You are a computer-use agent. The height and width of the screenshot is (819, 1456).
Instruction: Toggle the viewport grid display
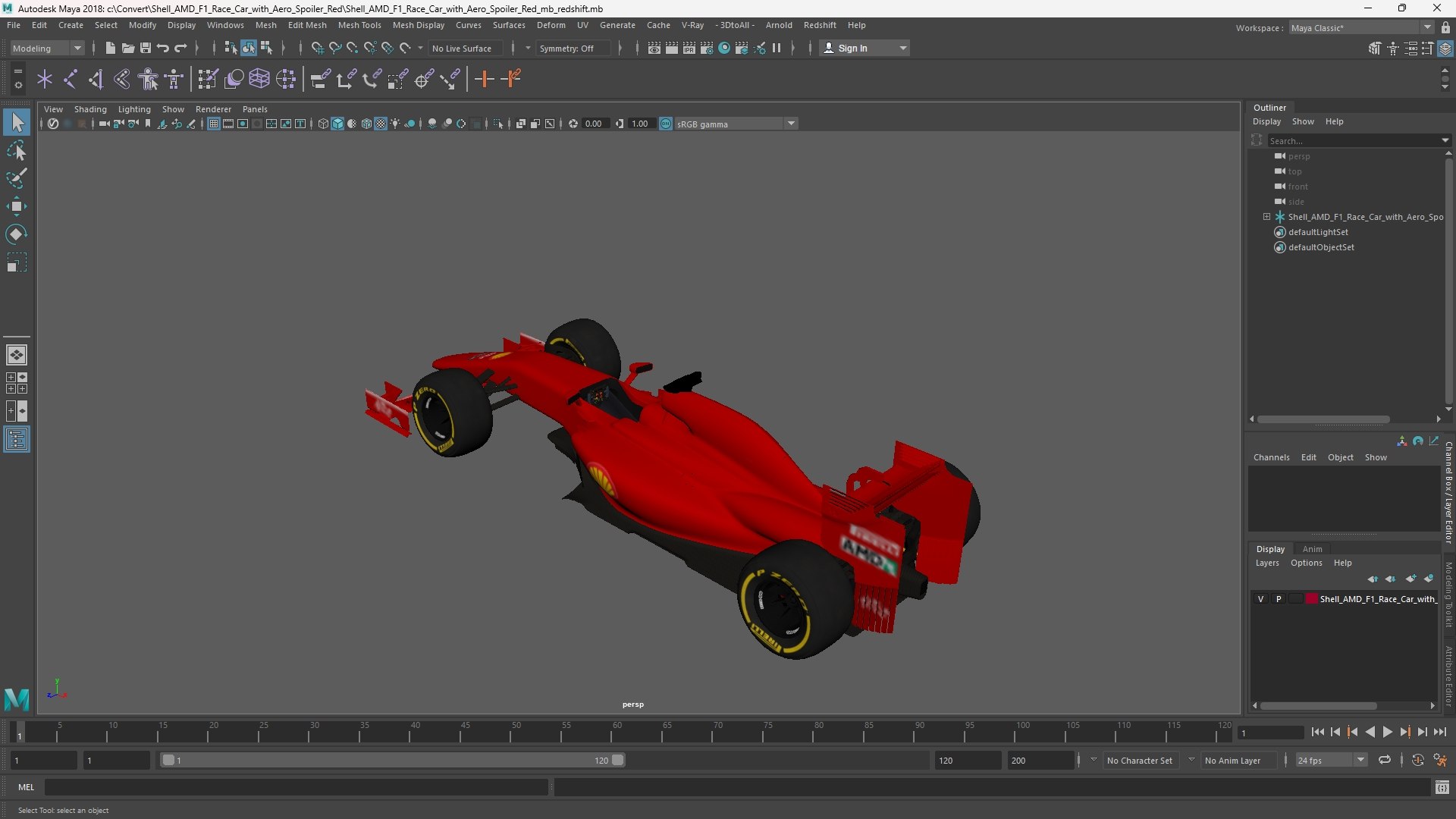[214, 124]
